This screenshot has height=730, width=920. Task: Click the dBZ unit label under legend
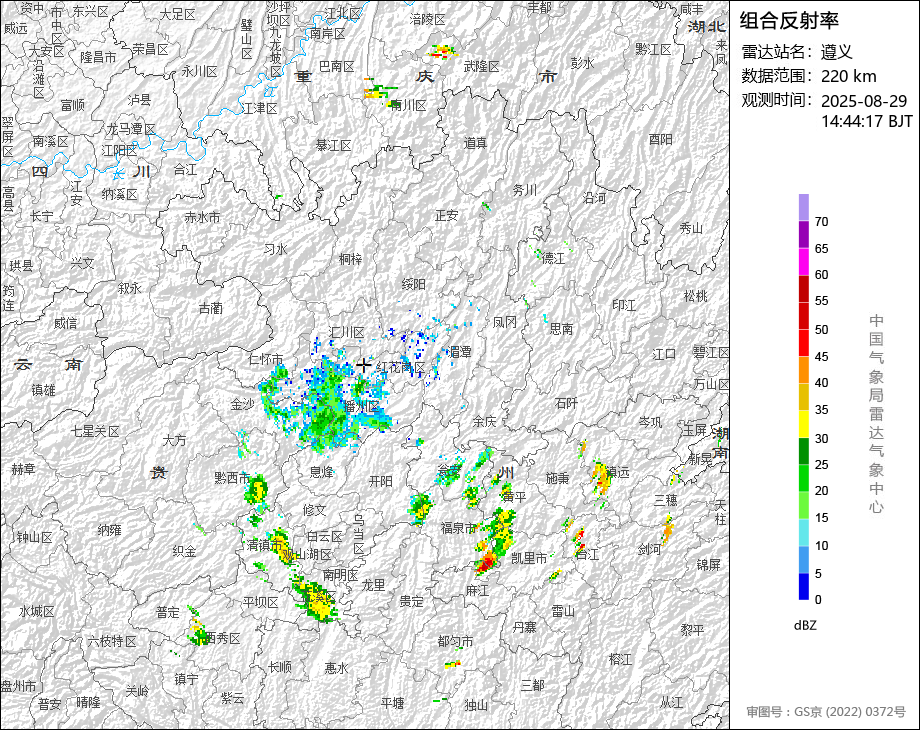point(805,626)
